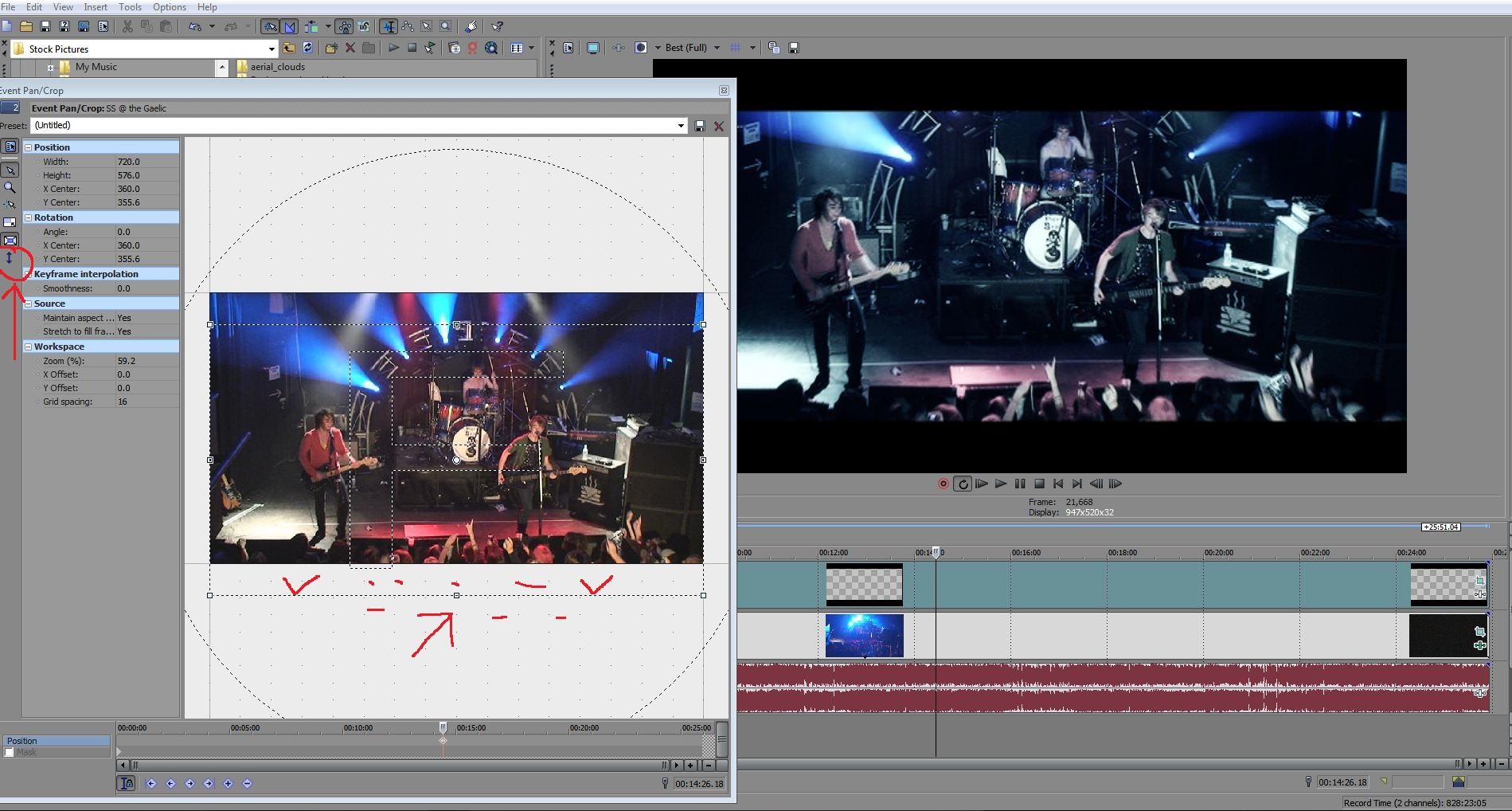The width and height of the screenshot is (1512, 811).
Task: Open the Stock Pictures folder dropdown
Action: (x=272, y=49)
